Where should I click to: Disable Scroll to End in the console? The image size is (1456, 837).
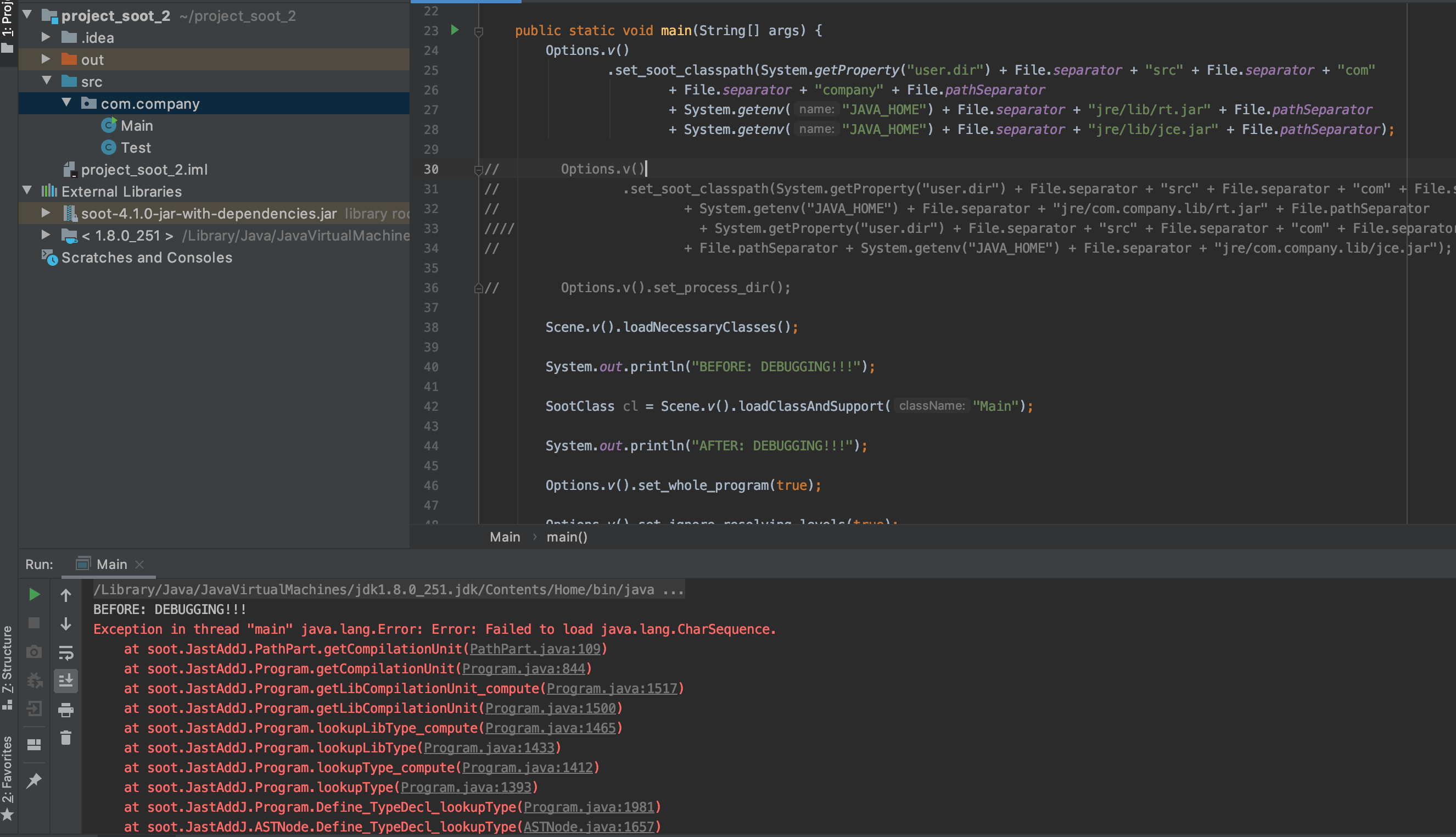(x=66, y=680)
